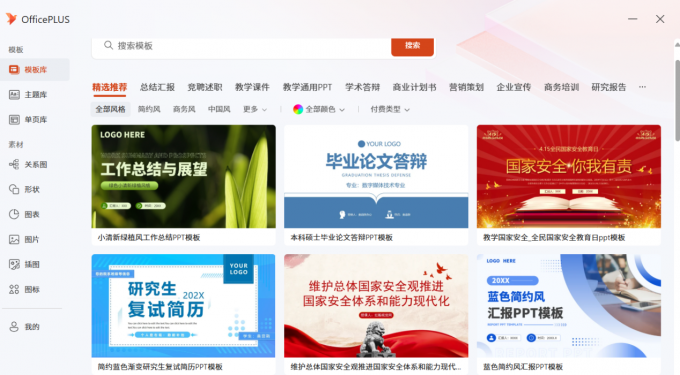The image size is (680, 375).
Task: Select the 图标 icons library icon
Action: click(x=14, y=290)
